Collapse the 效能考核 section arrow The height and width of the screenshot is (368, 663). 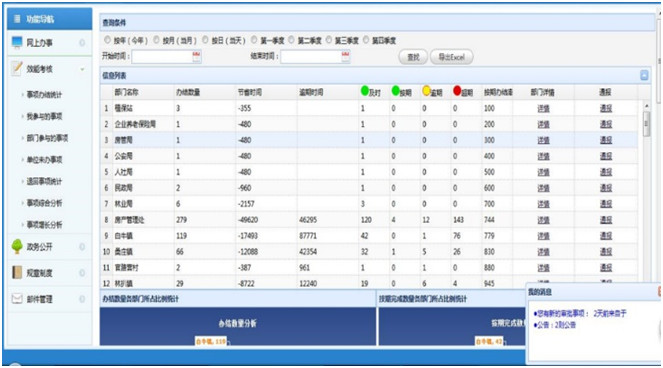82,69
